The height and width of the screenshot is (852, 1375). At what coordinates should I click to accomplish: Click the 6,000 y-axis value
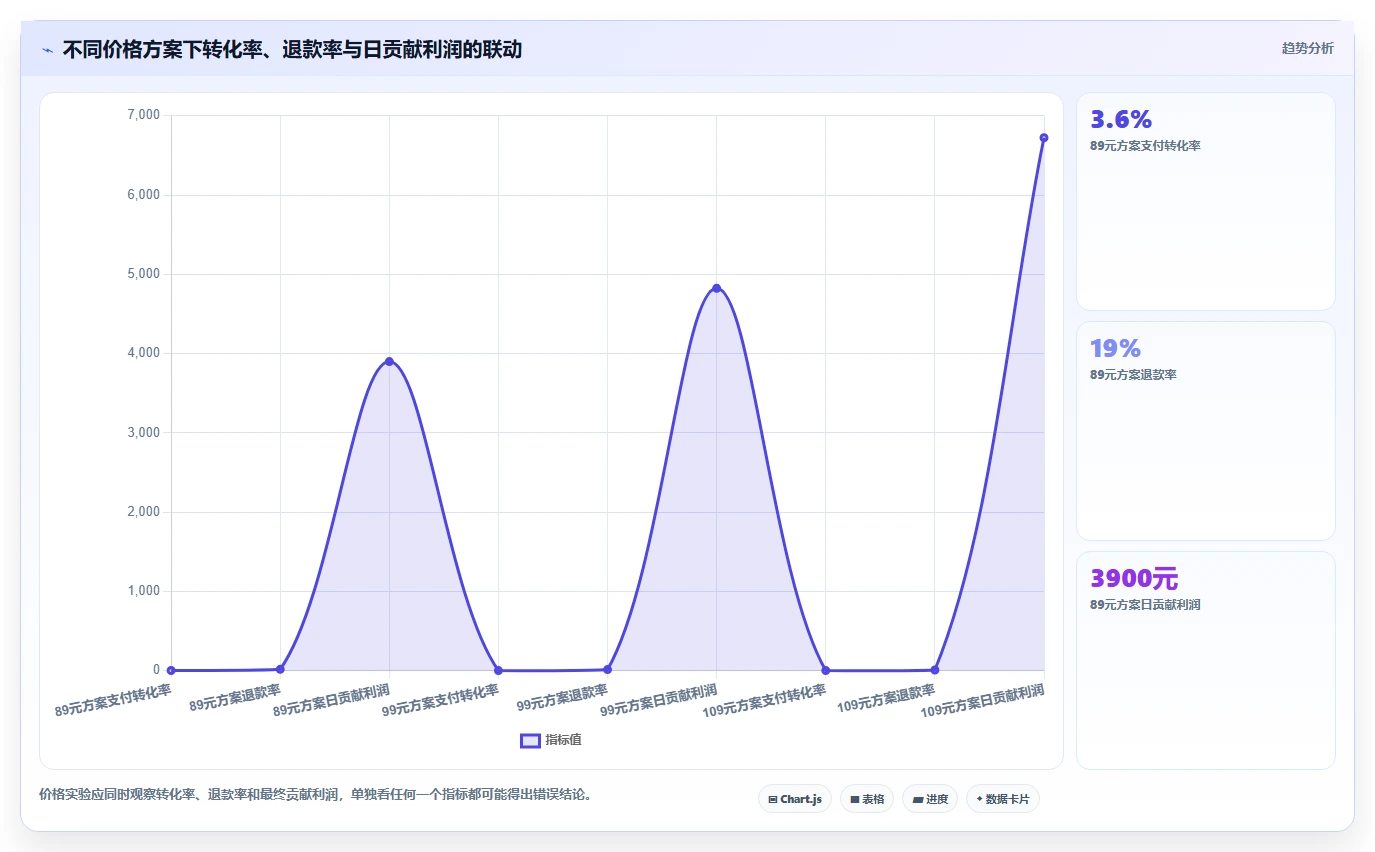144,194
